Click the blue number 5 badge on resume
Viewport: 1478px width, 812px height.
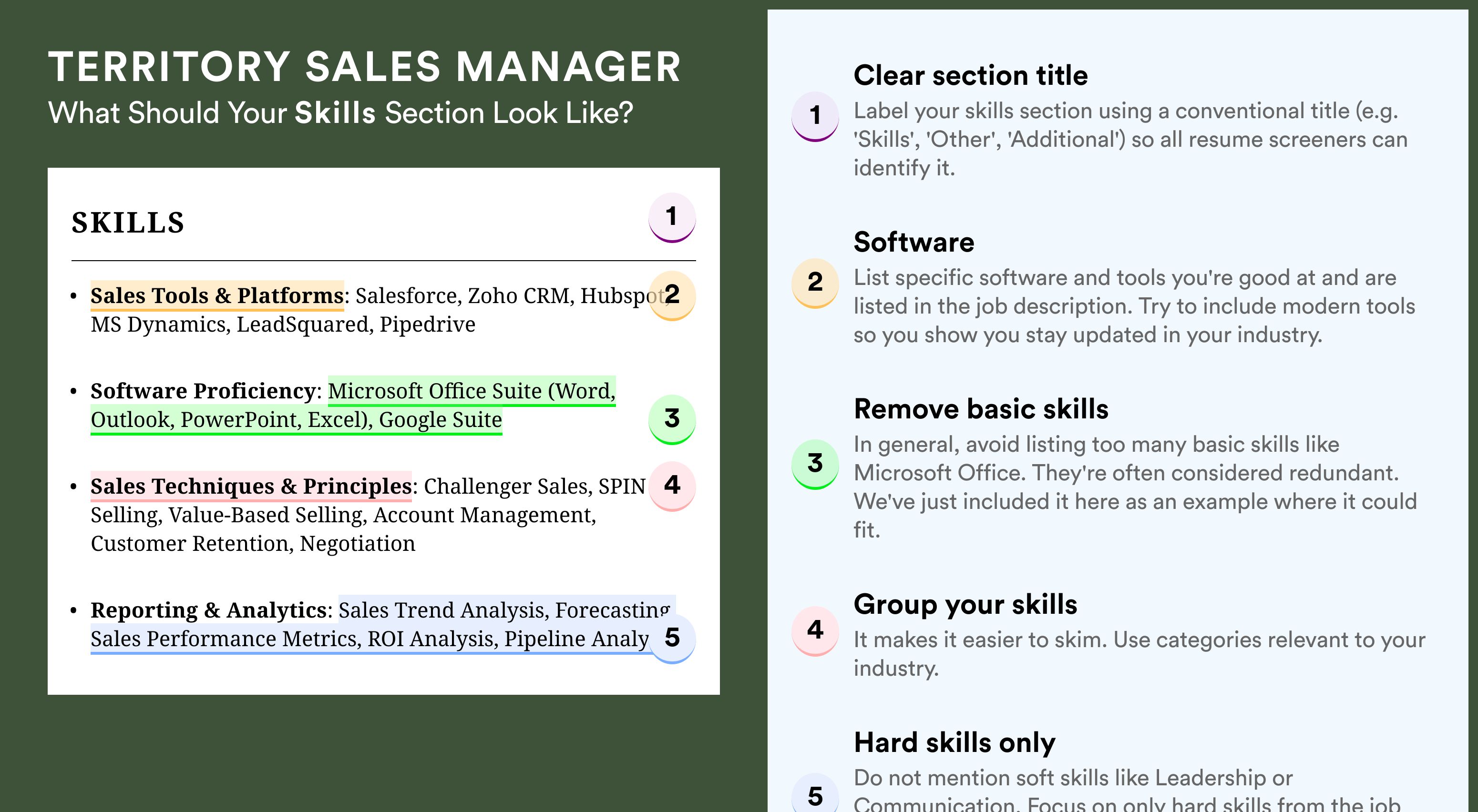(x=672, y=638)
